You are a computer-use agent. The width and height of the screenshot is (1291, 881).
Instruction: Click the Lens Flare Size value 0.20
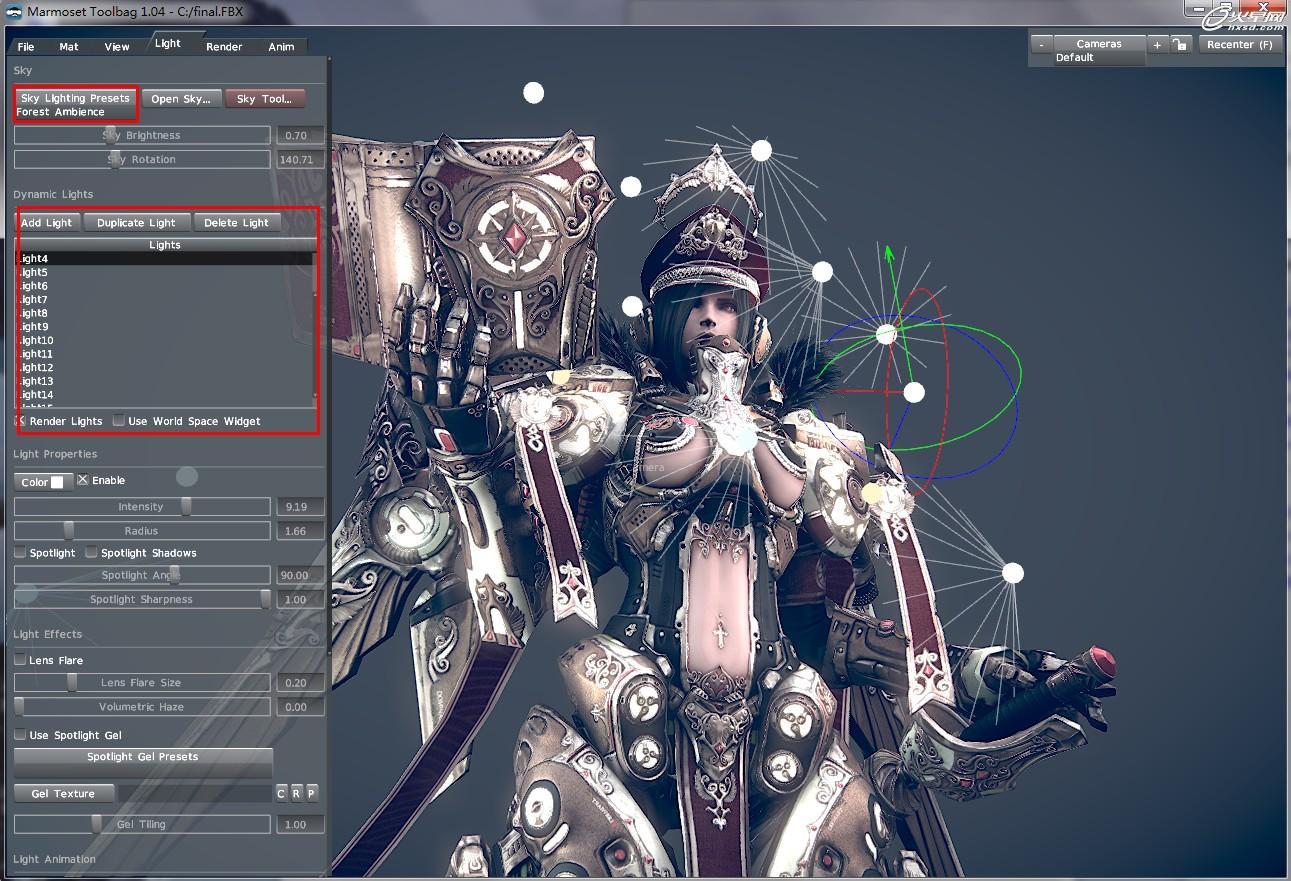(x=299, y=683)
